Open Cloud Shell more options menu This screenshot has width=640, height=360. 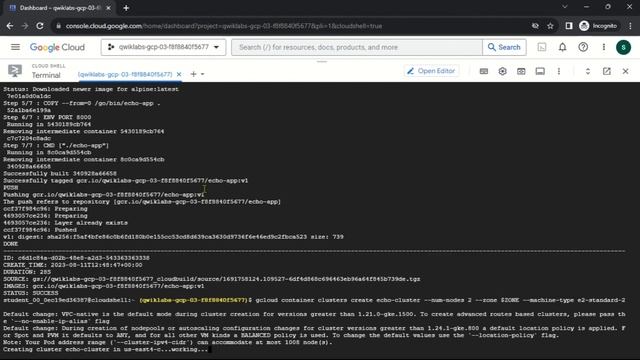(559, 71)
